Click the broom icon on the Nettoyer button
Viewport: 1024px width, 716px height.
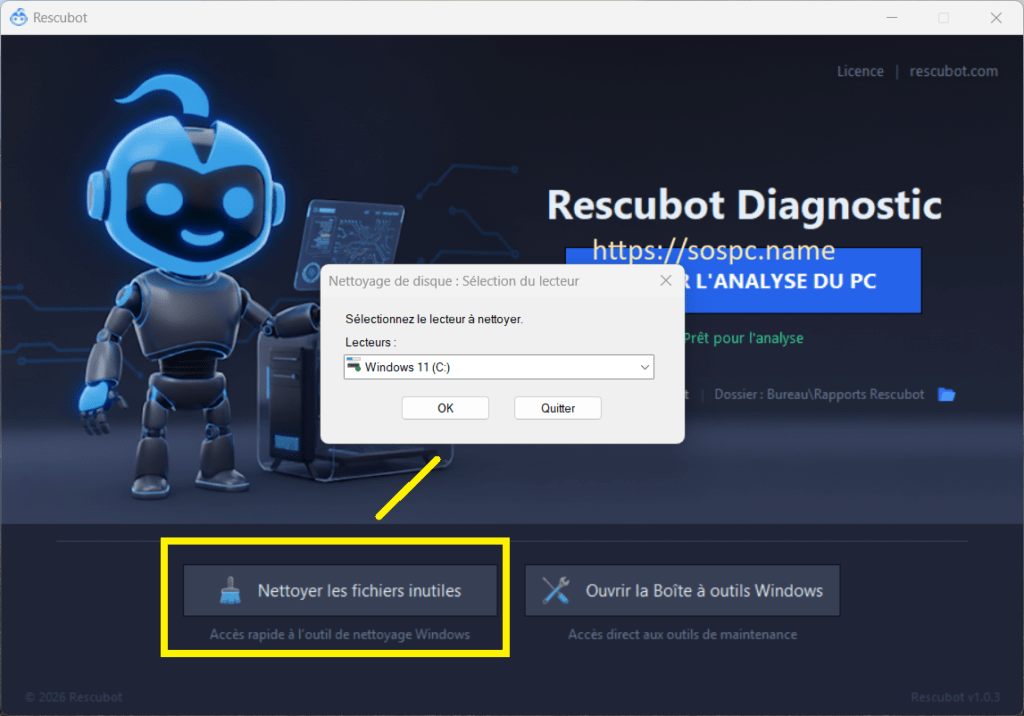click(230, 591)
